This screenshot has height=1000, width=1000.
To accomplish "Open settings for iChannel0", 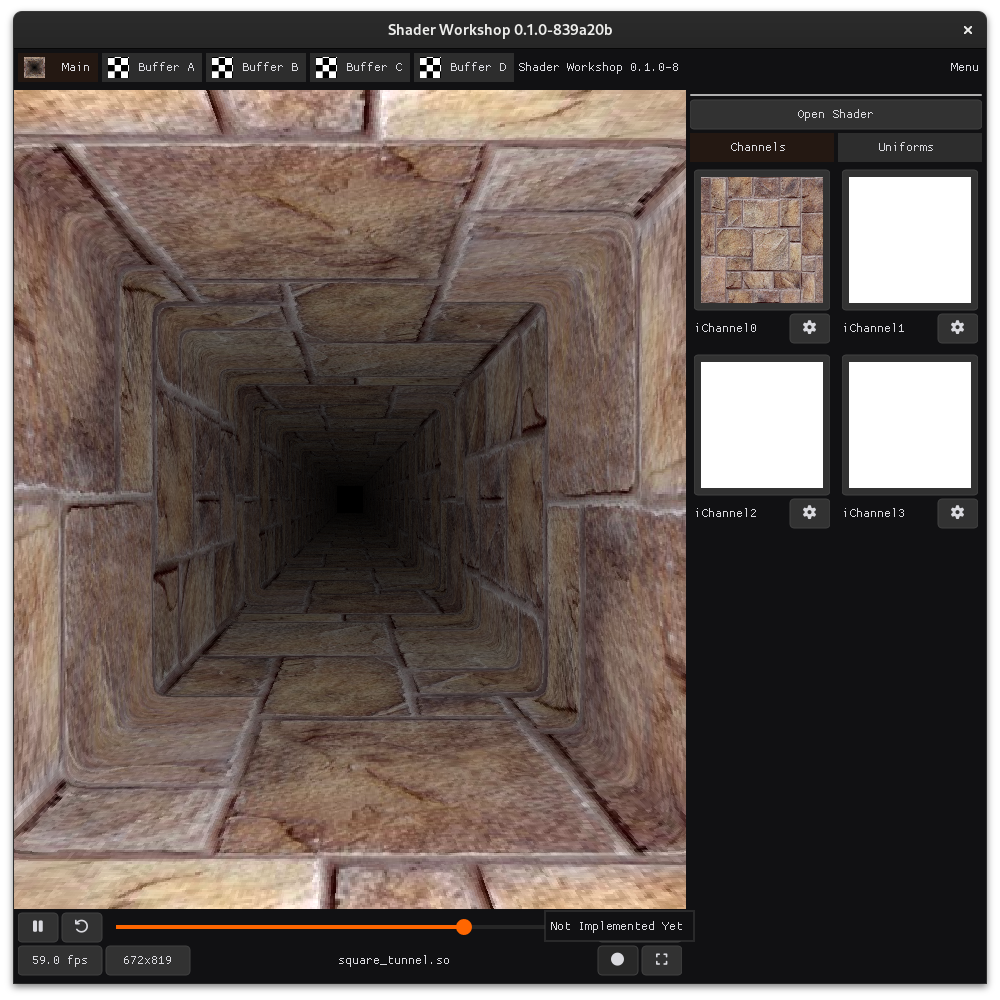I will (x=809, y=328).
